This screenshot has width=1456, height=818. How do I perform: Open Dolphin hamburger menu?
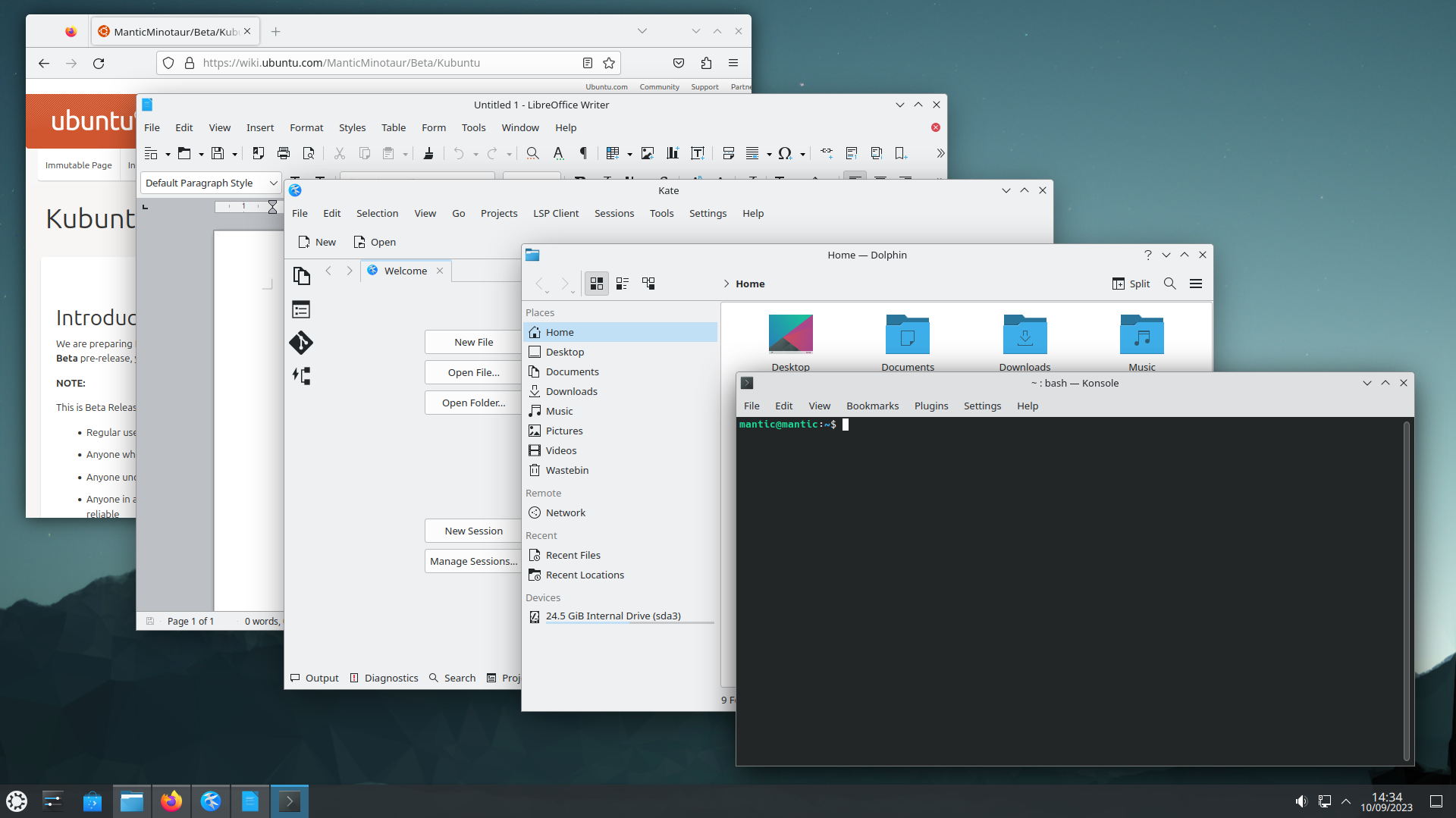click(x=1196, y=284)
